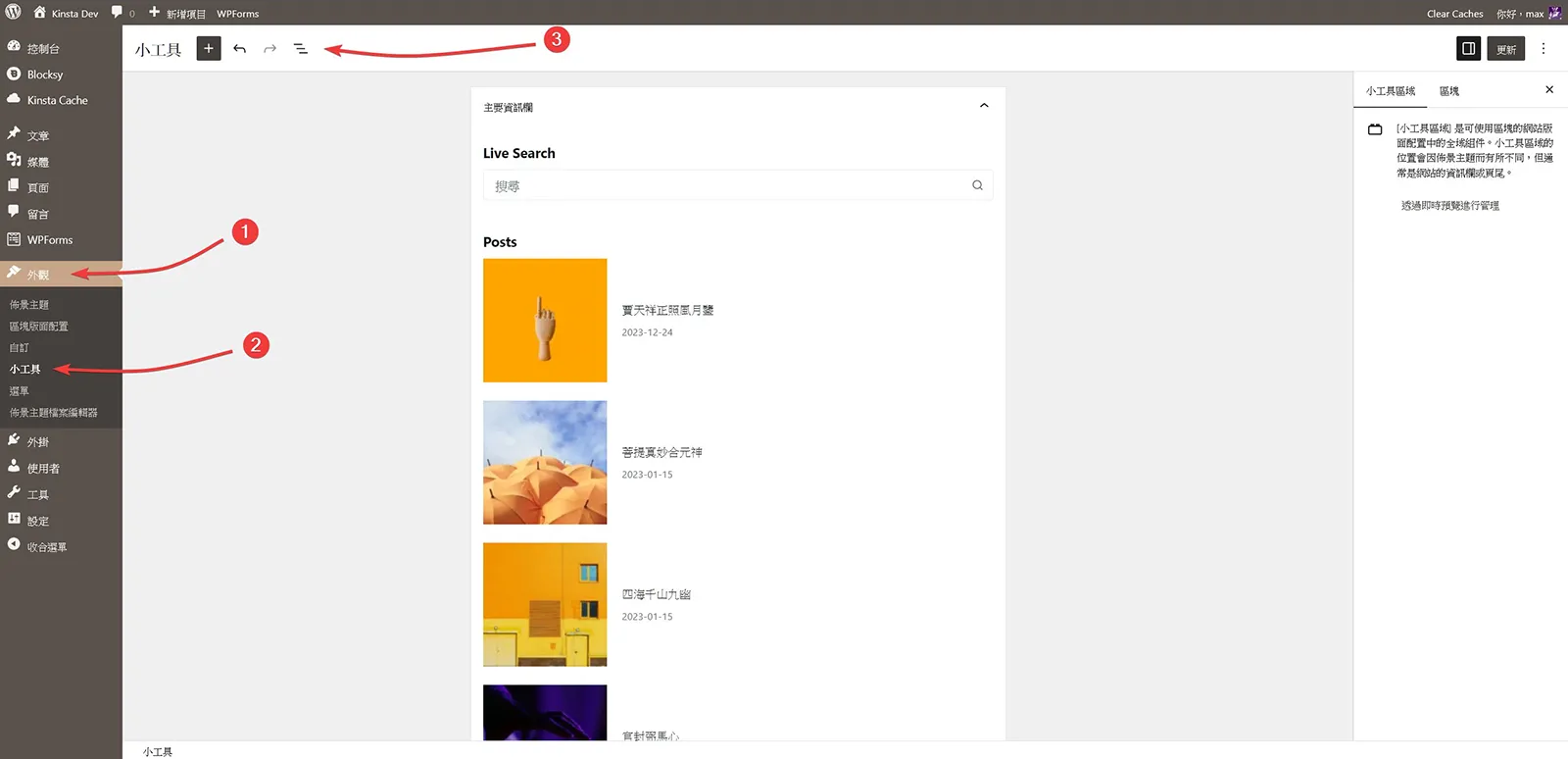Click the orange umbrellas thumbnail
The height and width of the screenshot is (759, 1568).
(x=545, y=462)
